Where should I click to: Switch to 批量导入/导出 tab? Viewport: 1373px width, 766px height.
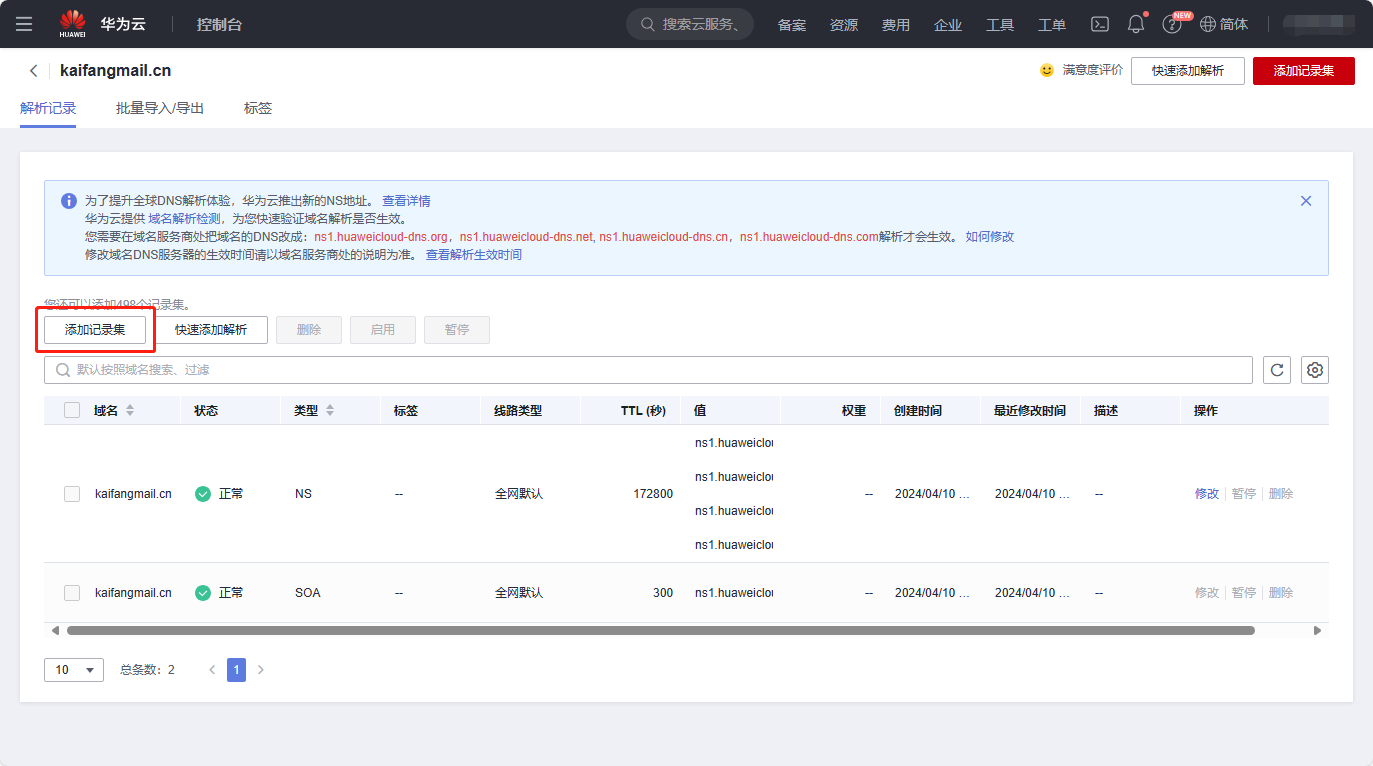[x=160, y=108]
